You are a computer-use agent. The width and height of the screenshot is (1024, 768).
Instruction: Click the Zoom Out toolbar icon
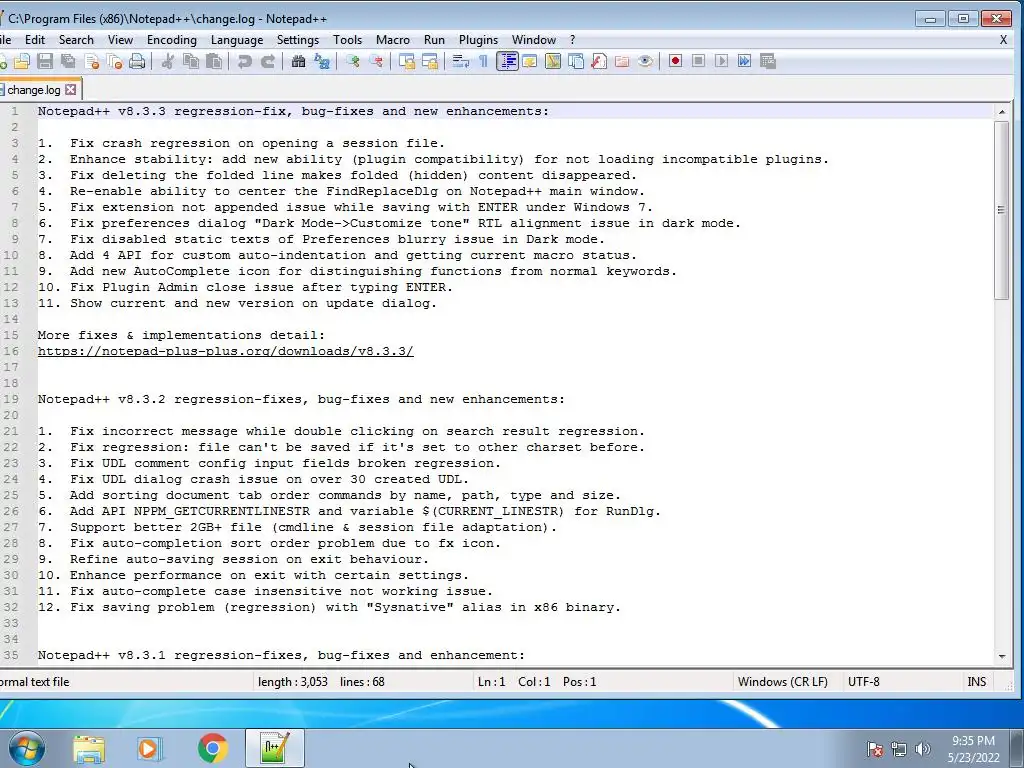(376, 61)
